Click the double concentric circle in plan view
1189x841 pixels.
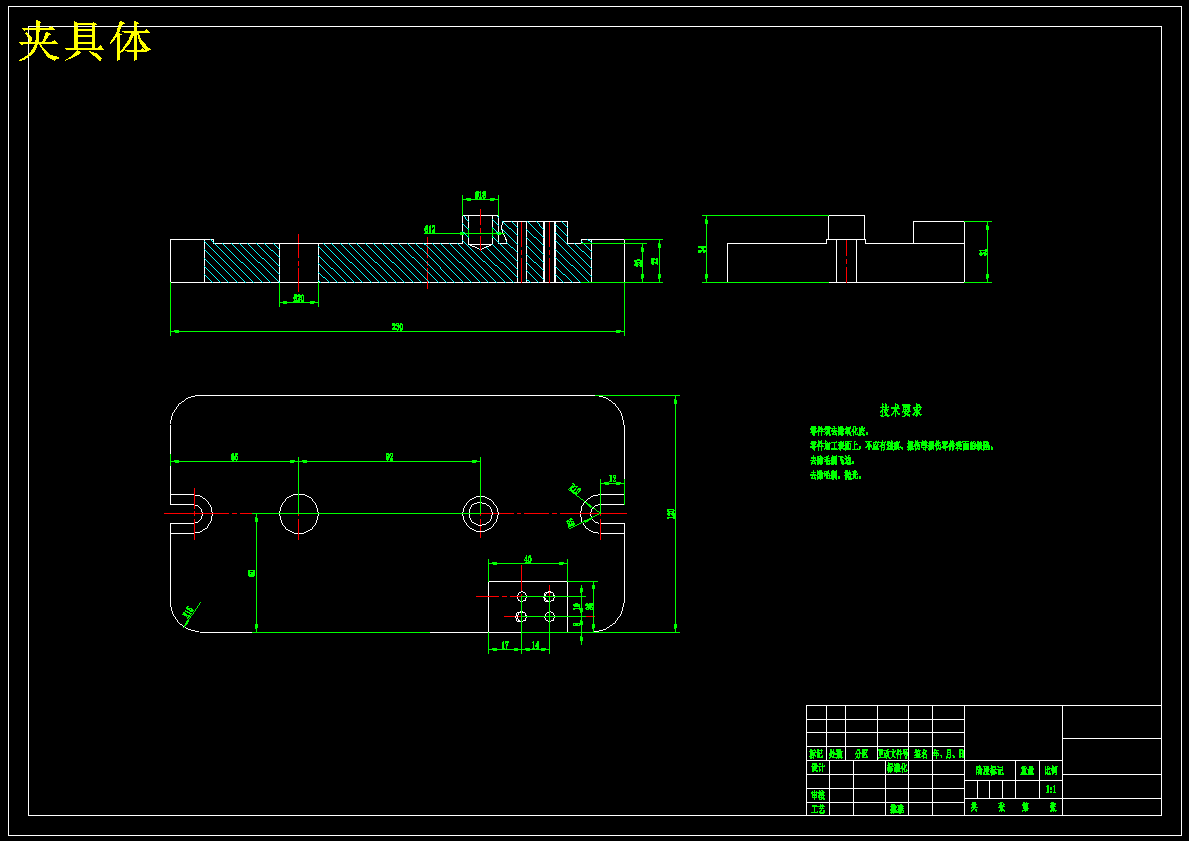(481, 513)
